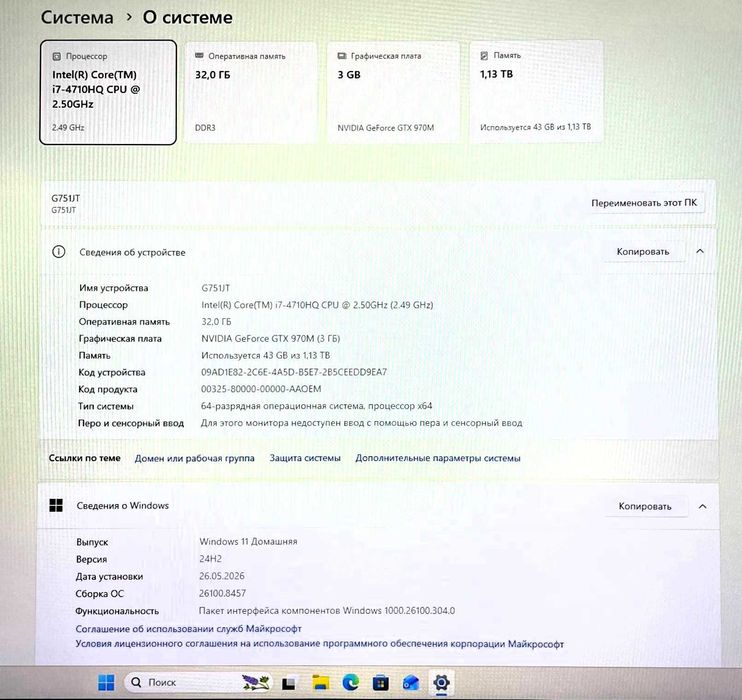This screenshot has width=742, height=700.
Task: Click the device code value 09AD1E82-2C6E-4A5D-B5E7-2B5CEEDD9EA7
Action: (294, 372)
